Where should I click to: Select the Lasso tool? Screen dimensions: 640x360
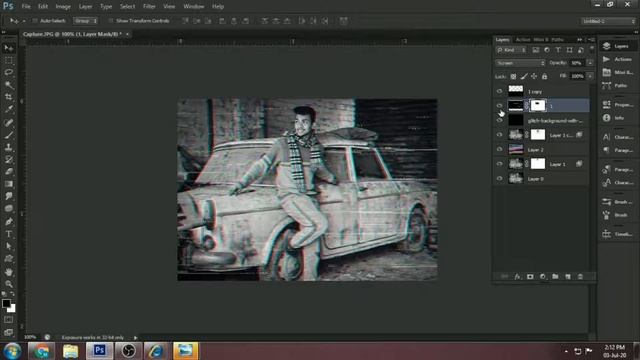pyautogui.click(x=9, y=72)
